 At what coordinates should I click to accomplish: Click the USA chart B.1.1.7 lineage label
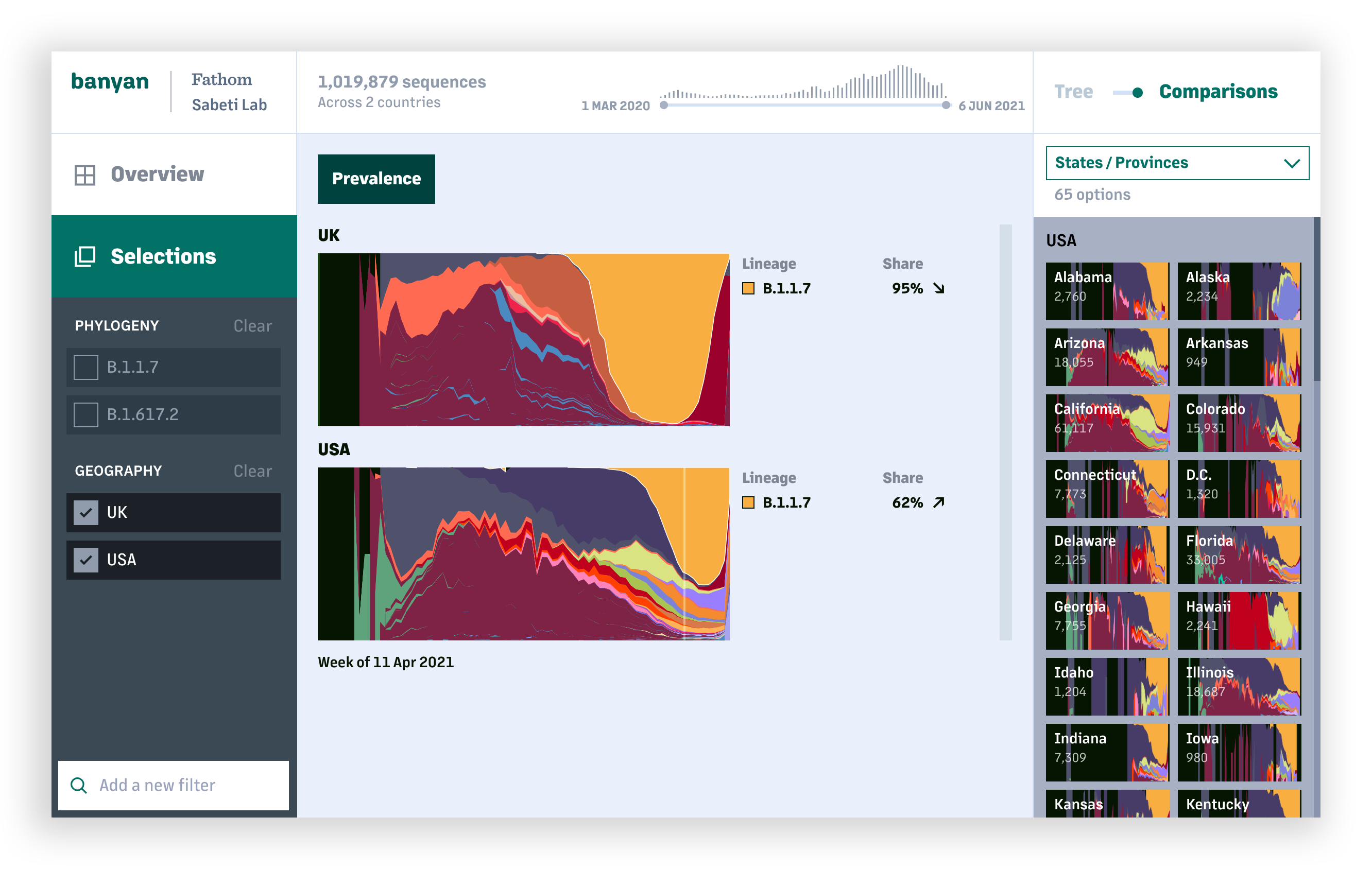point(786,502)
